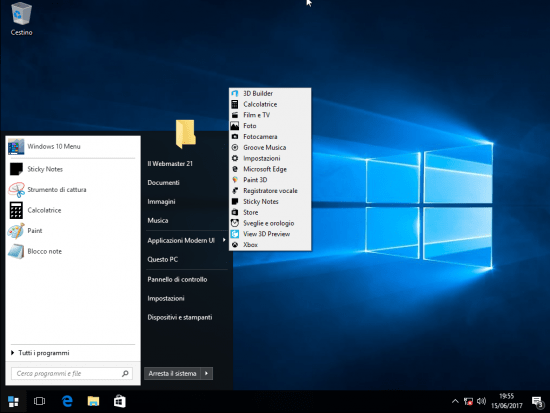
Task: Open Documenti from Start menu
Action: [163, 182]
